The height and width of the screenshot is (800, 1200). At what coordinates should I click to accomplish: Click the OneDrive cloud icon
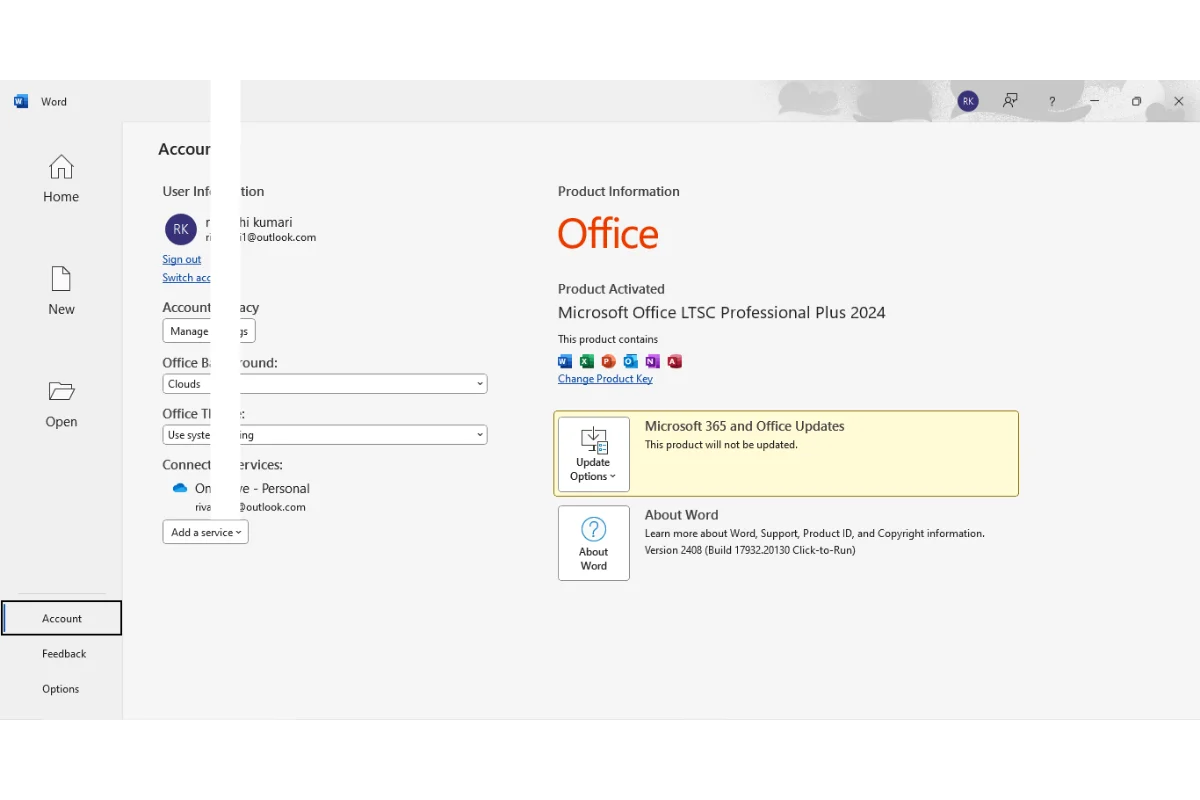[x=180, y=488]
